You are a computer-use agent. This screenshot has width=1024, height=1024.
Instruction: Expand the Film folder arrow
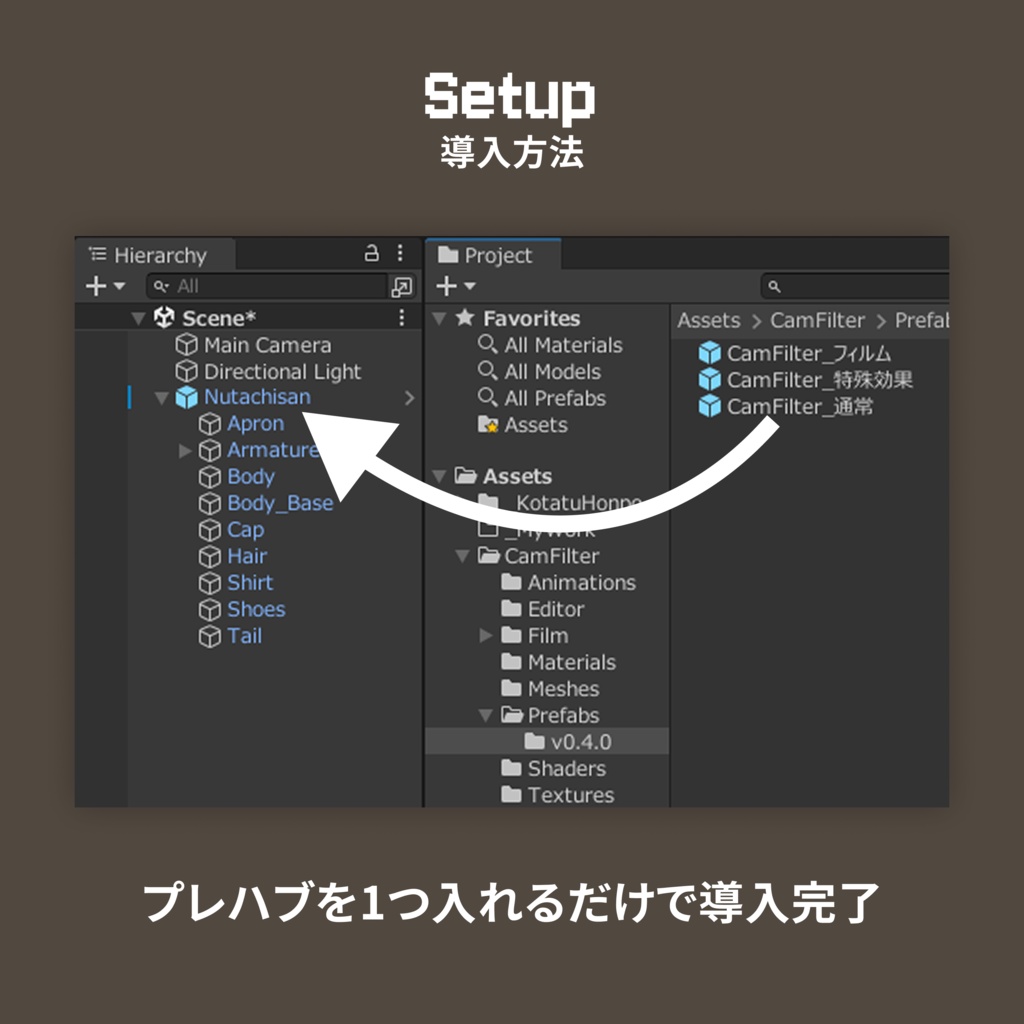[485, 635]
